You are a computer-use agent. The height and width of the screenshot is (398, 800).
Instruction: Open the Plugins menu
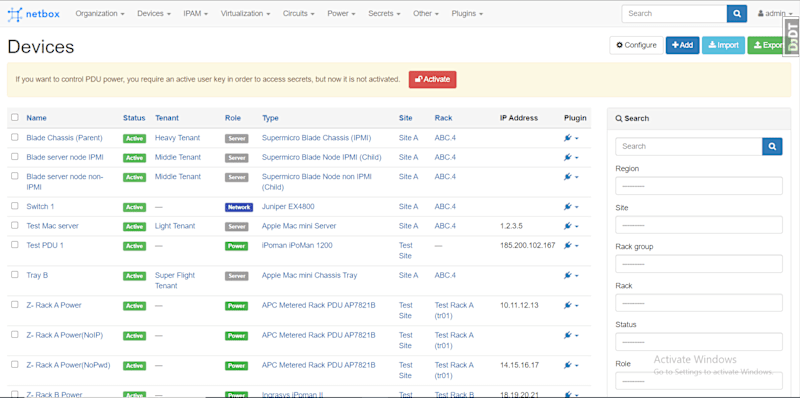point(467,14)
